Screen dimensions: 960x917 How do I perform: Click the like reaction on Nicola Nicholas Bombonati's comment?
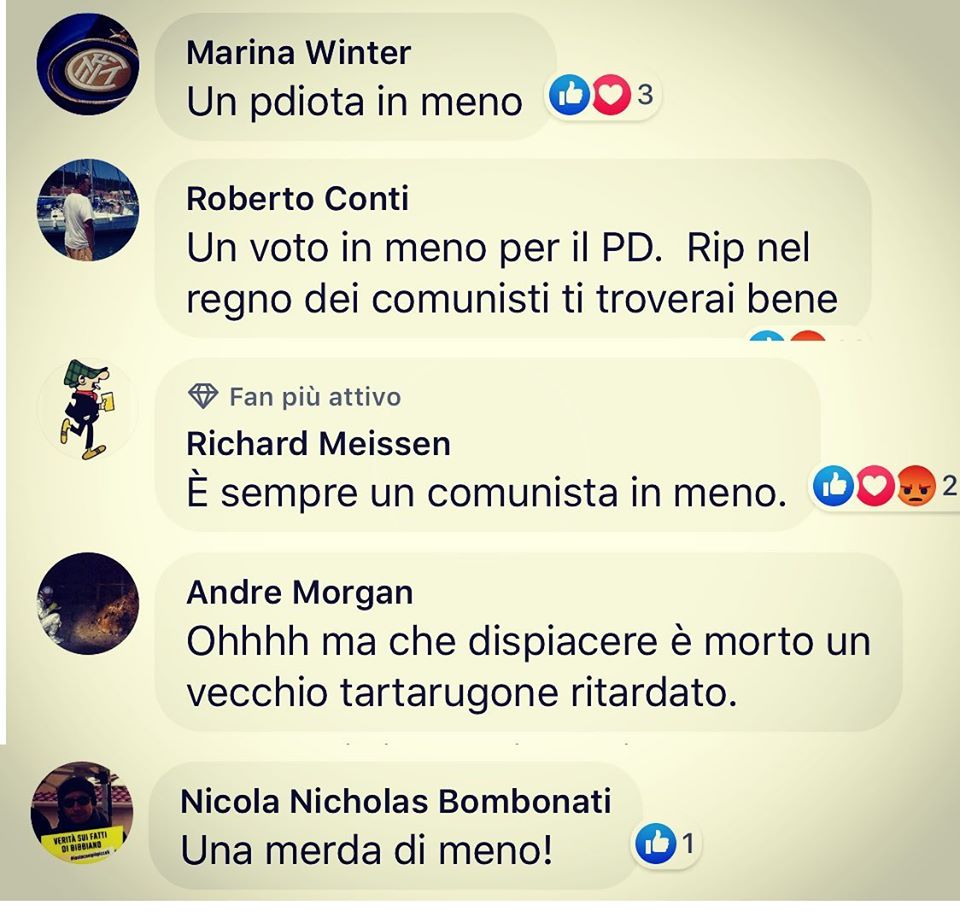click(656, 844)
